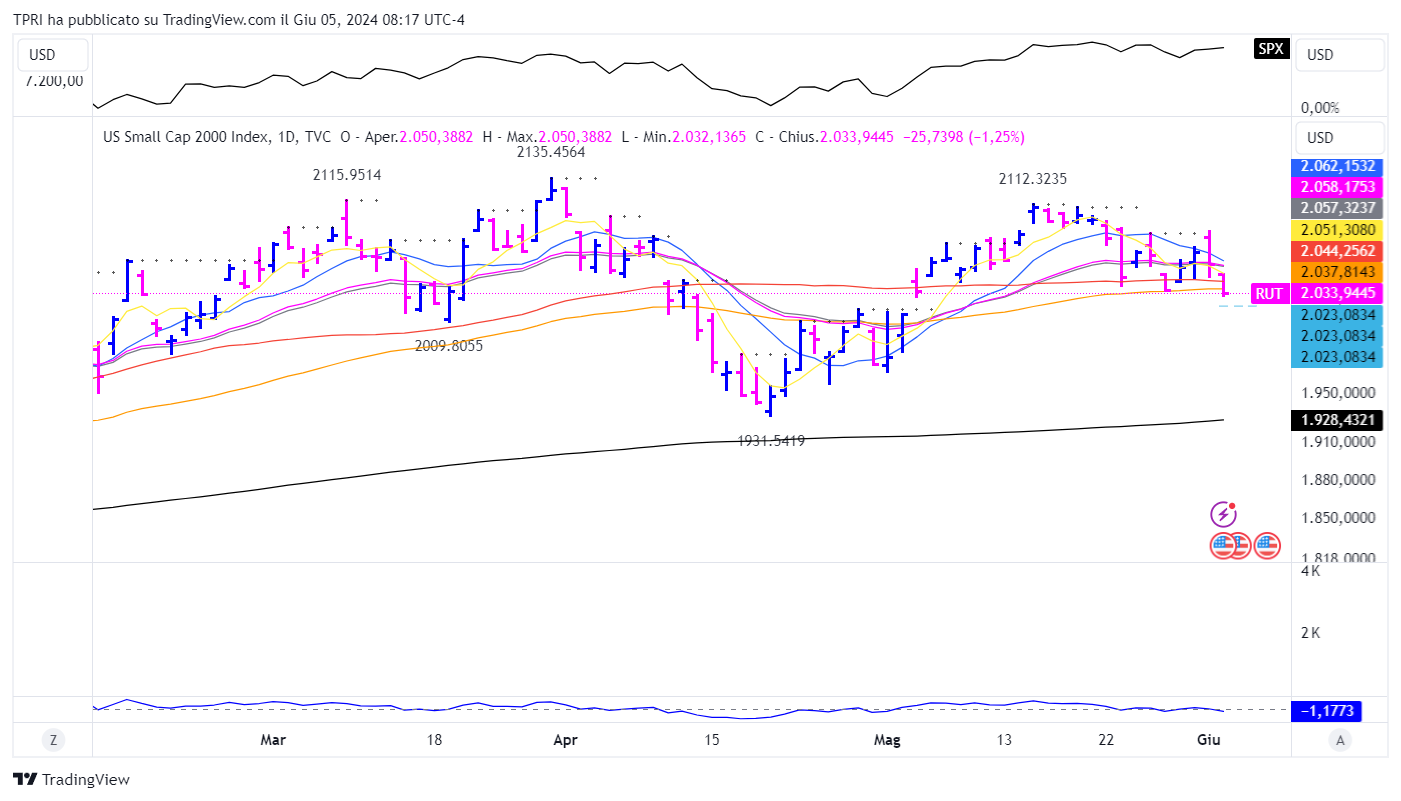Click the purple lightning bolt news icon
The height and width of the screenshot is (801, 1401).
(1224, 515)
